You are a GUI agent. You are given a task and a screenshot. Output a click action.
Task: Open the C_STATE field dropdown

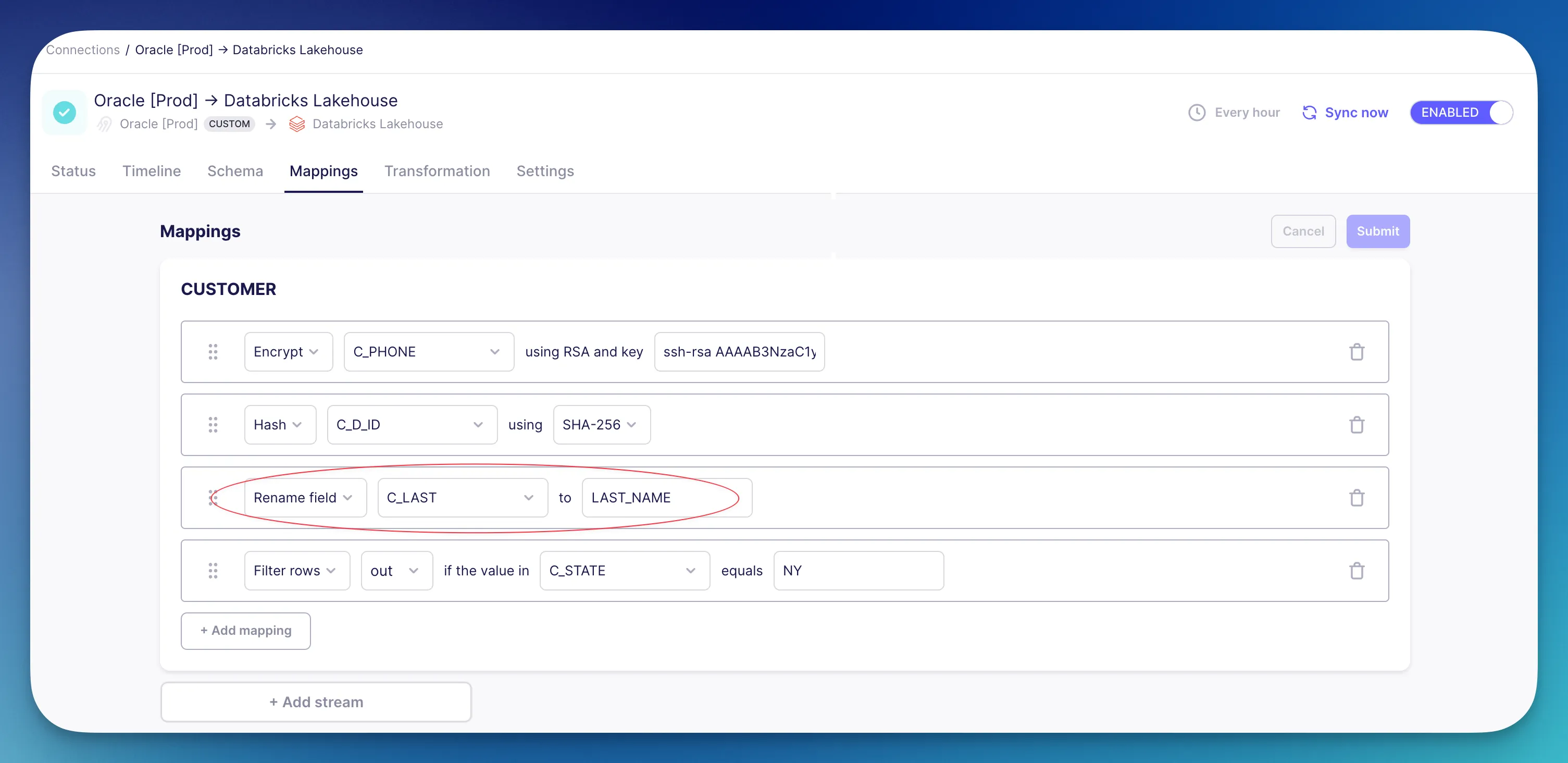[x=624, y=571]
